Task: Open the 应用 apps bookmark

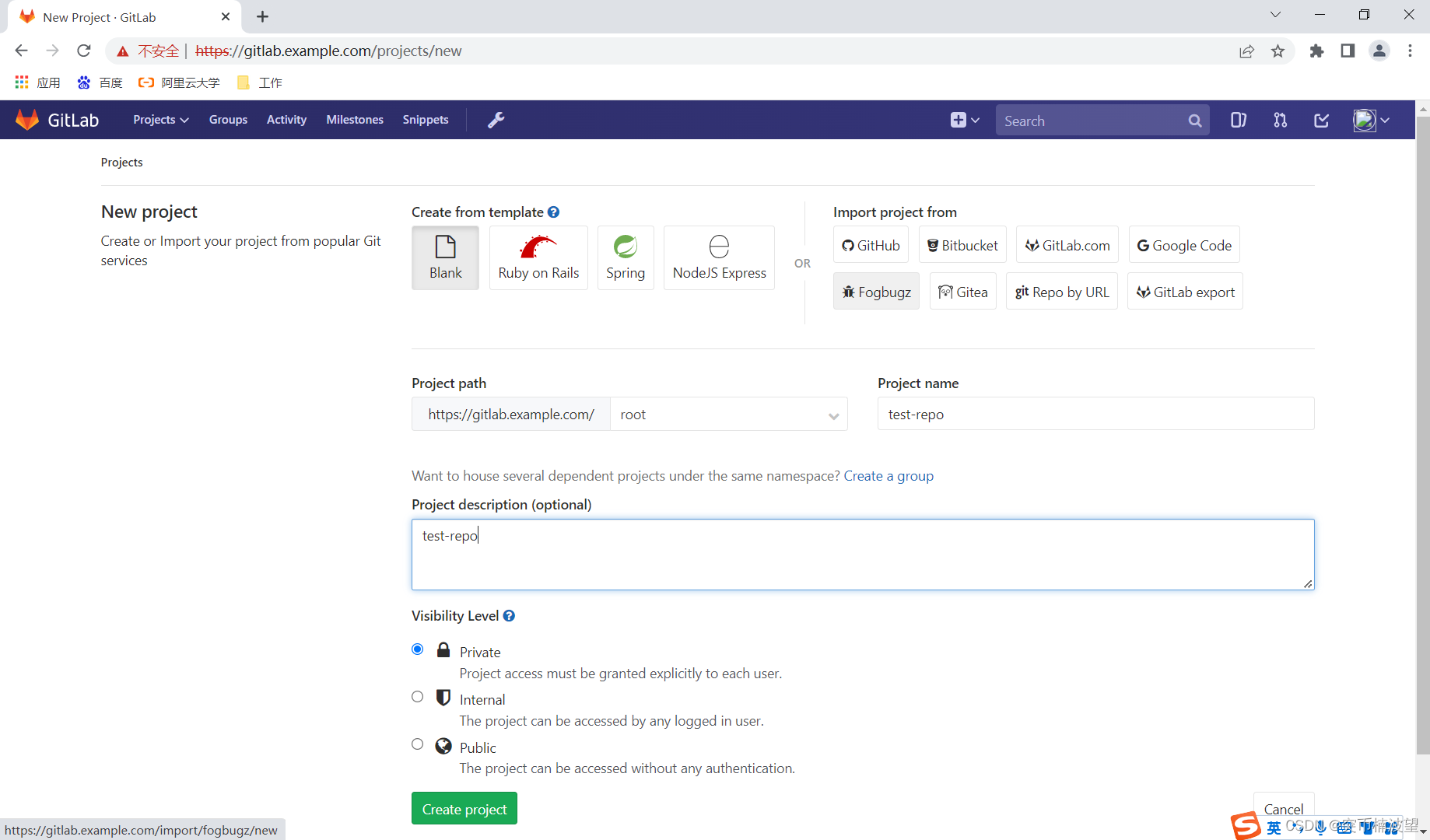Action: (37, 82)
